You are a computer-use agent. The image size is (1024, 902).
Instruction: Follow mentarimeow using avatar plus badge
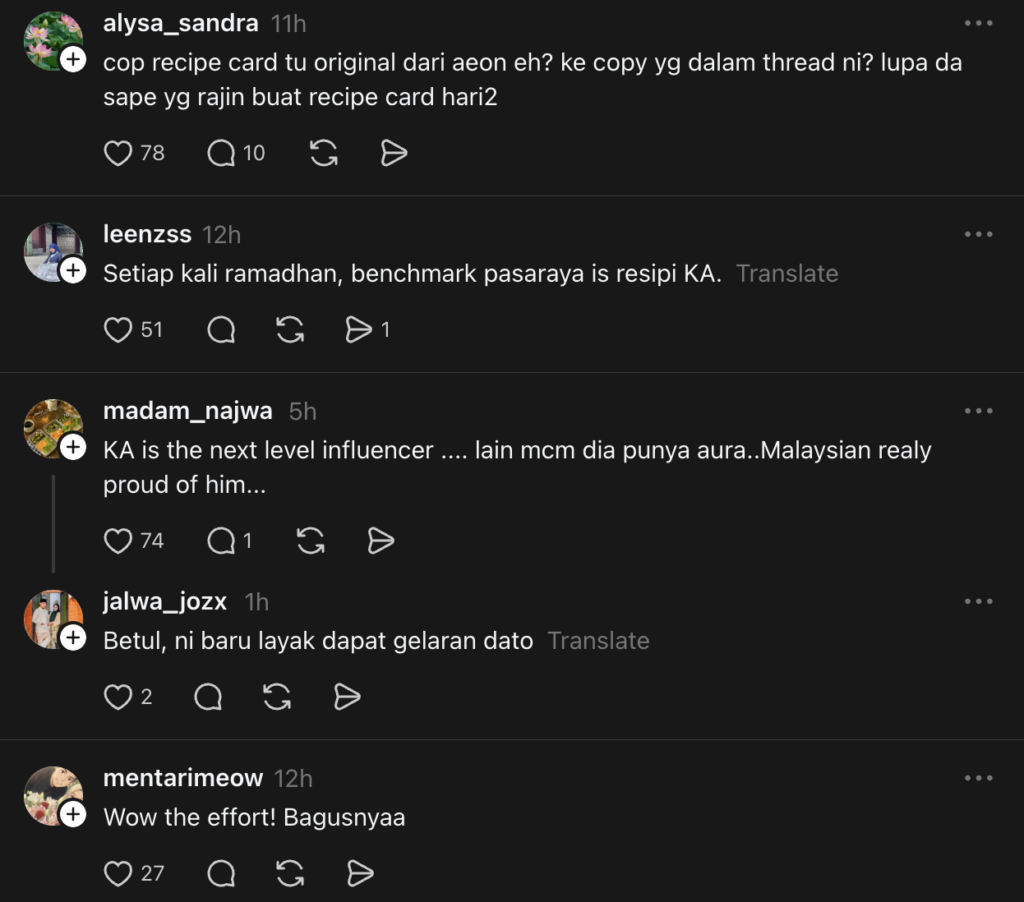[73, 815]
